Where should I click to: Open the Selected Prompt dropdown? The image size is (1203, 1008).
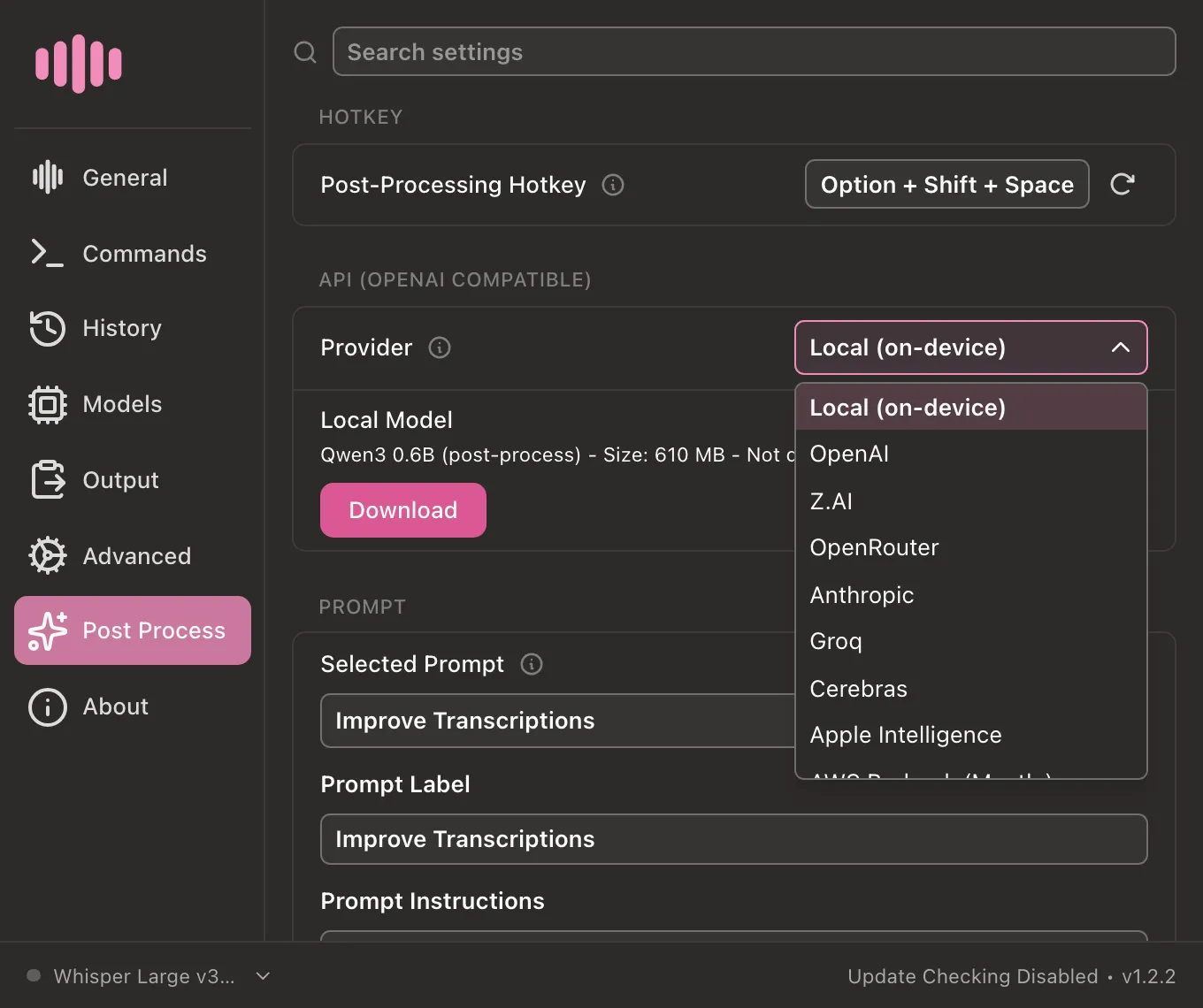[557, 721]
